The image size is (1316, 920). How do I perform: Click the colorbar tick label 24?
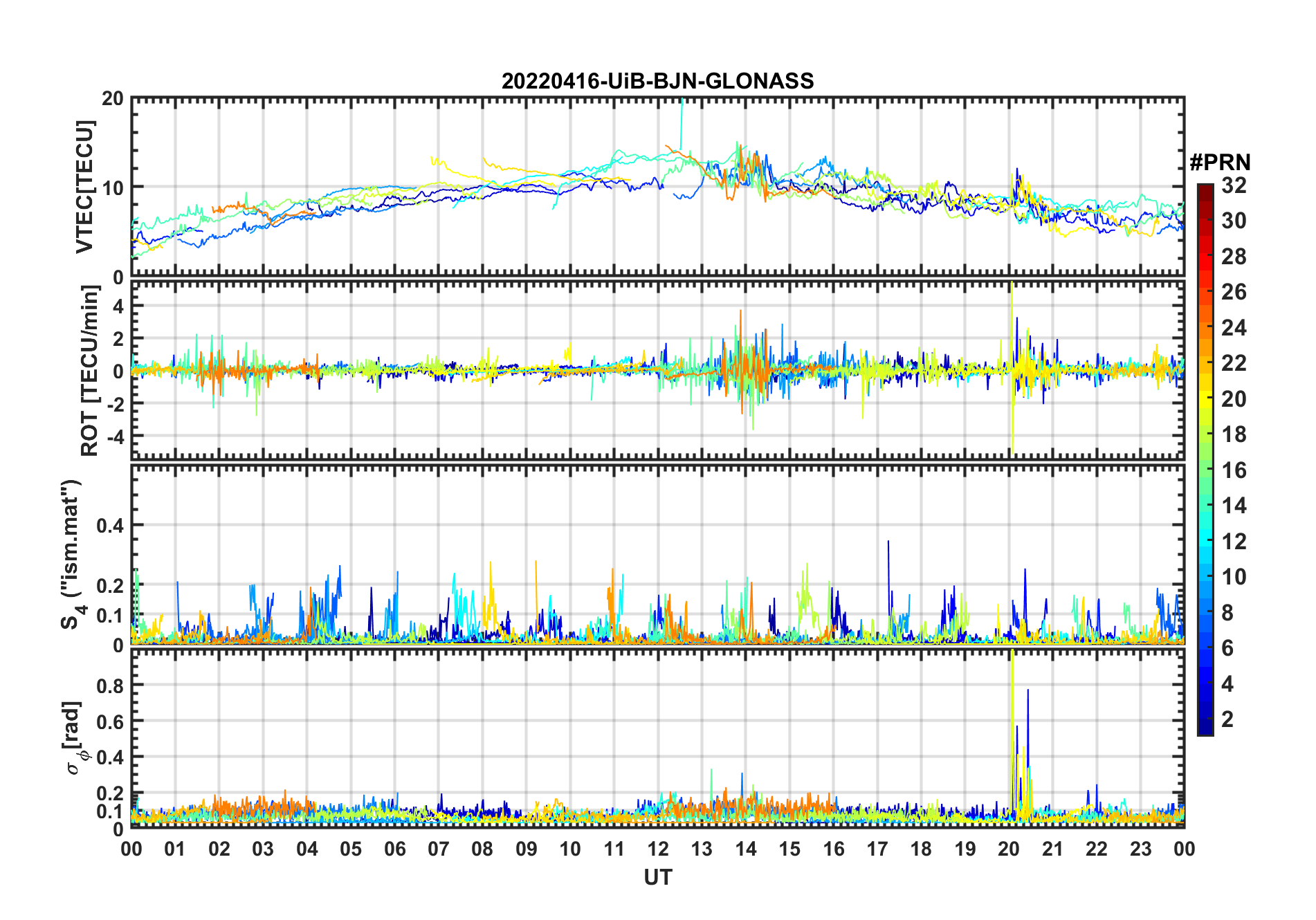(x=1234, y=328)
